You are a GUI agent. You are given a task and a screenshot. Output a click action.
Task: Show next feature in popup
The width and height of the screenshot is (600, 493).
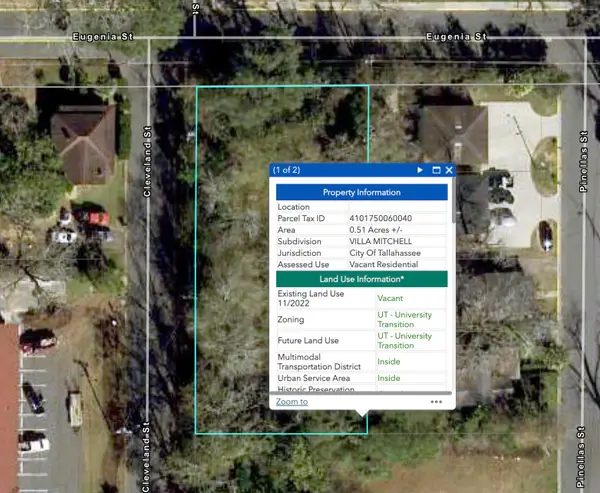point(420,170)
